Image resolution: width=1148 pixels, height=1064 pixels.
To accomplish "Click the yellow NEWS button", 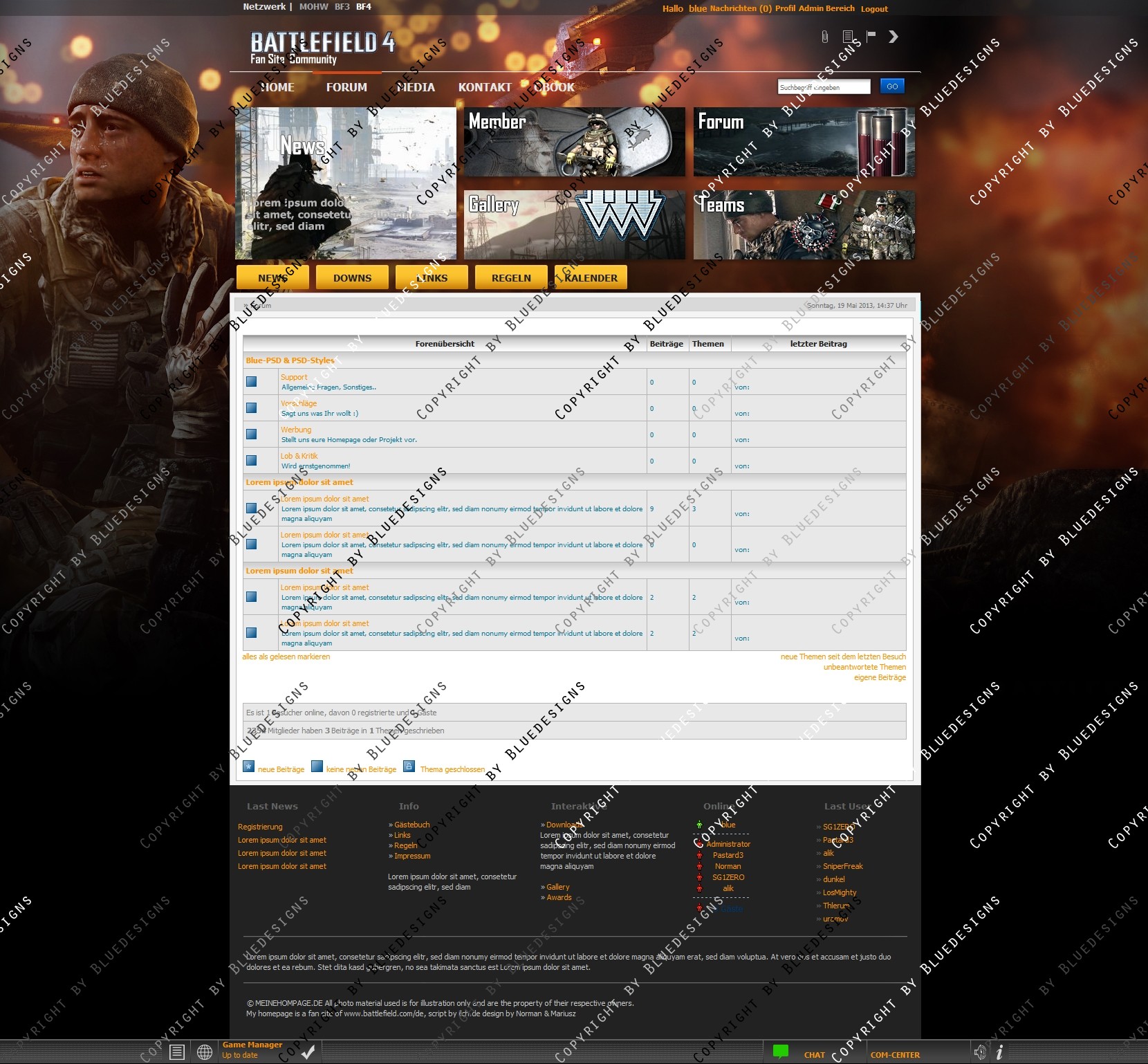I will pyautogui.click(x=272, y=277).
